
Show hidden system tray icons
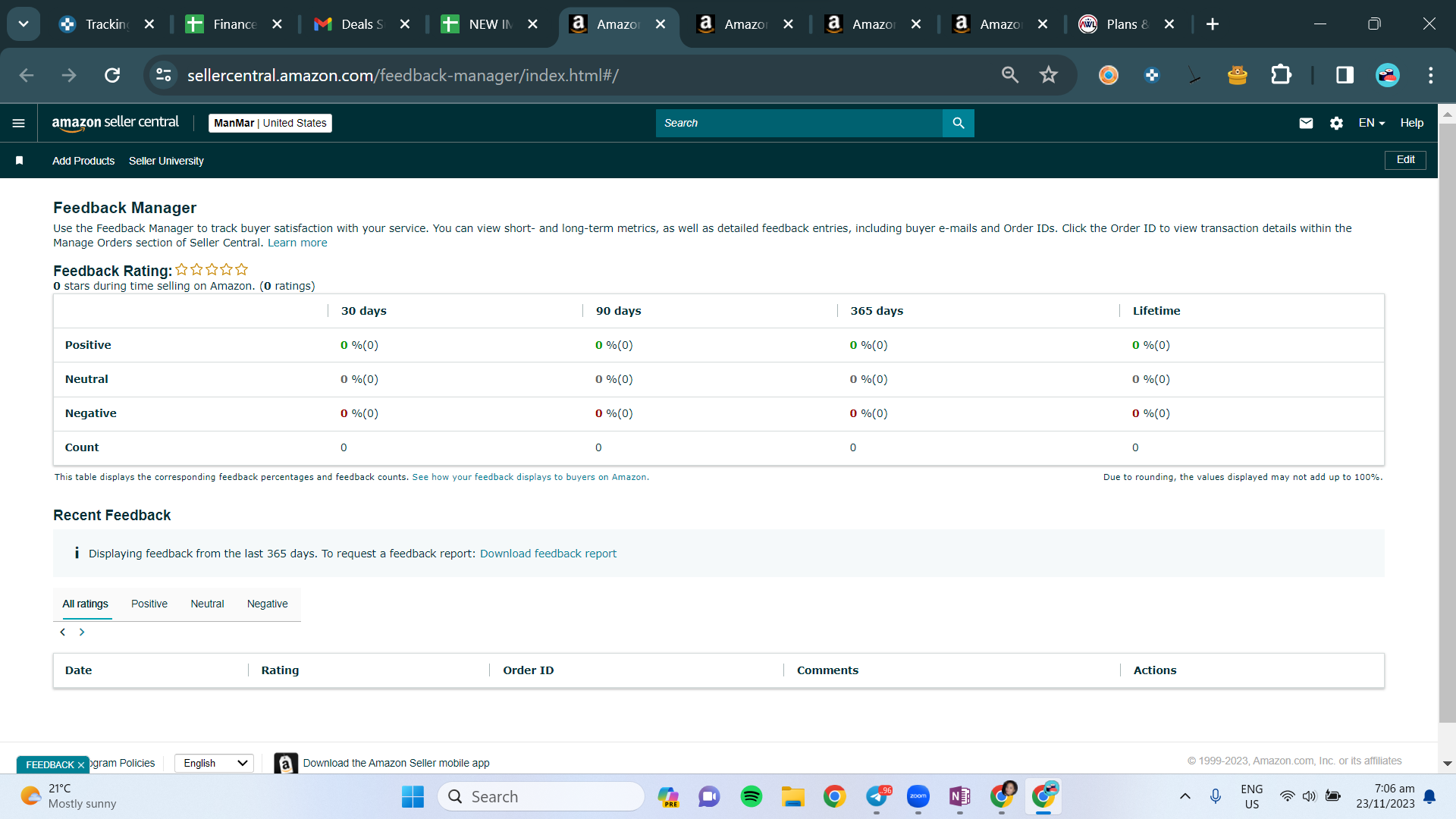coord(1185,796)
